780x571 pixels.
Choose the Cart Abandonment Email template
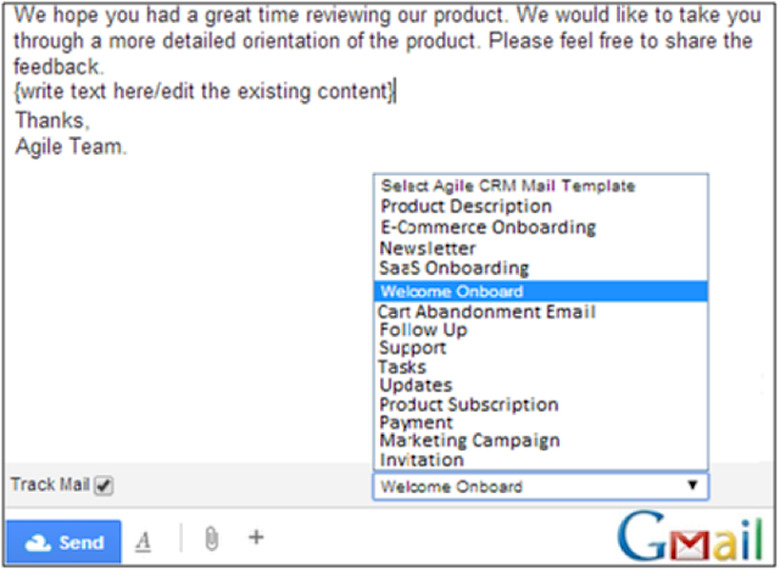pos(486,312)
